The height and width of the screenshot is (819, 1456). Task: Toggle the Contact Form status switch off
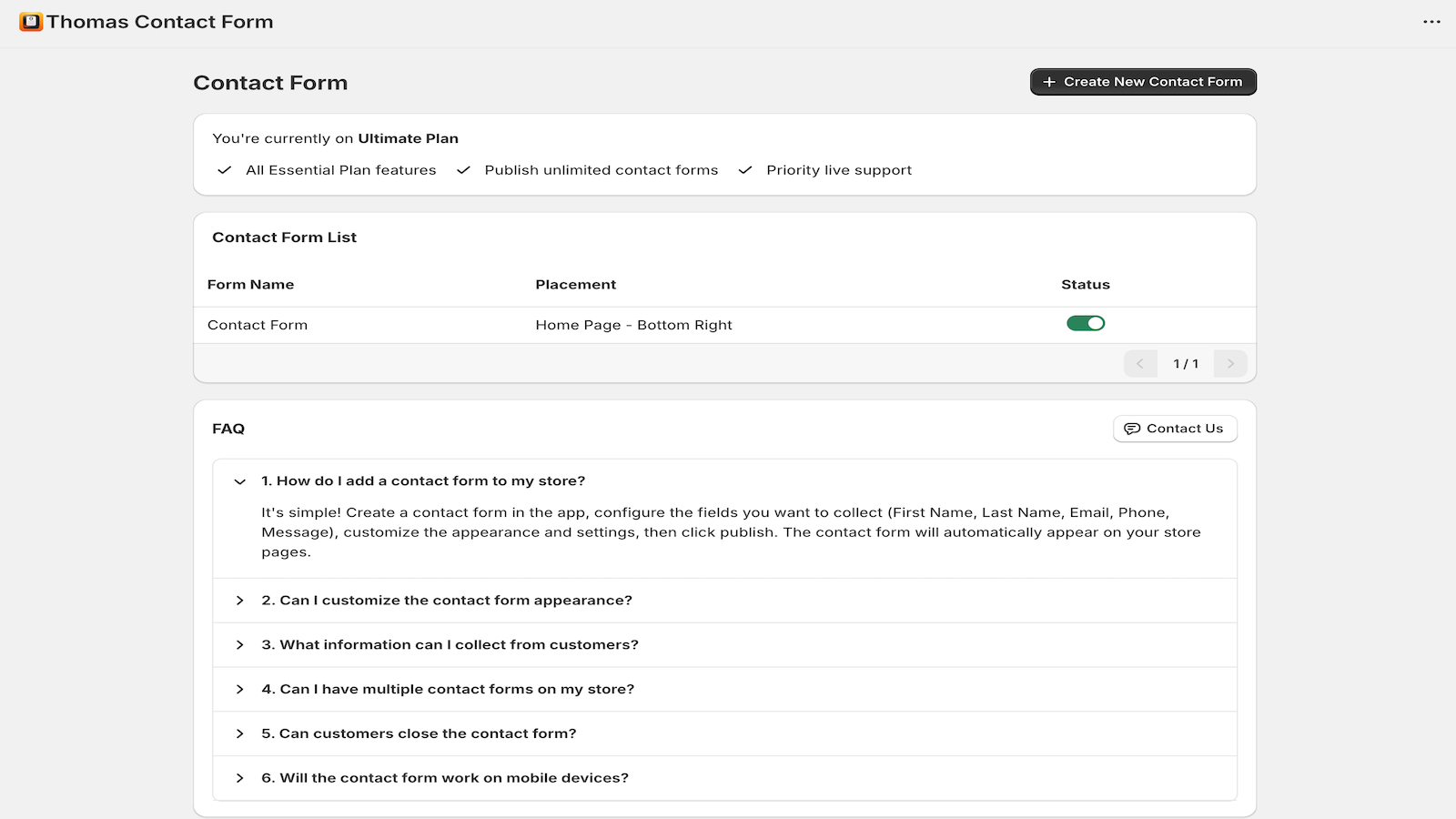1086,324
